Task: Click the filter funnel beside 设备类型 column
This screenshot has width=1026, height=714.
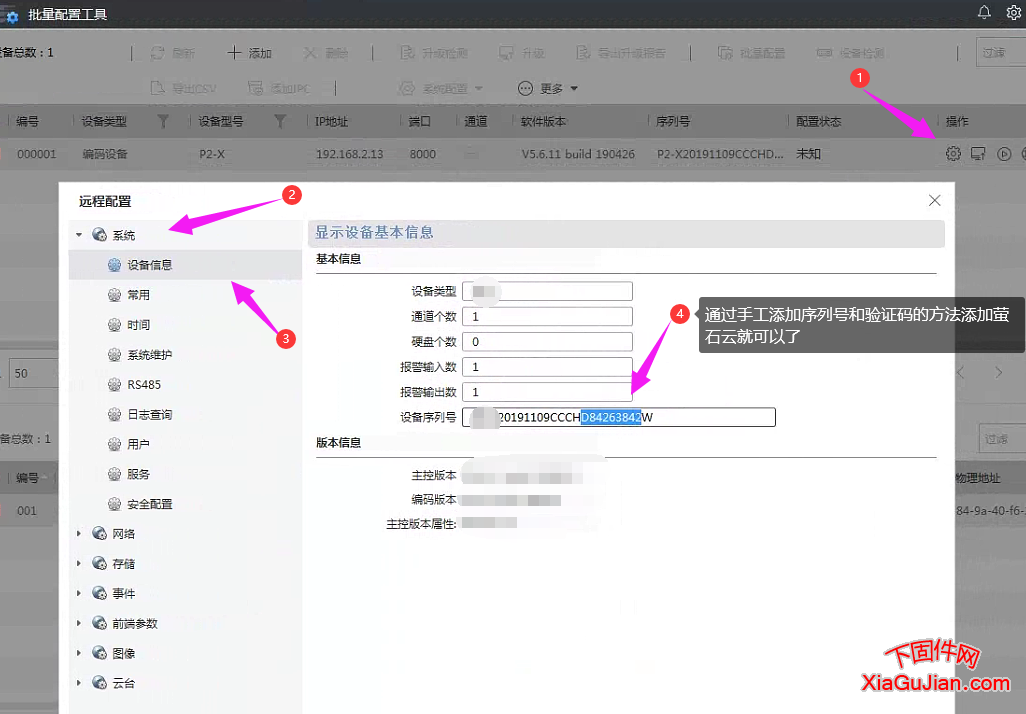Action: tap(163, 122)
